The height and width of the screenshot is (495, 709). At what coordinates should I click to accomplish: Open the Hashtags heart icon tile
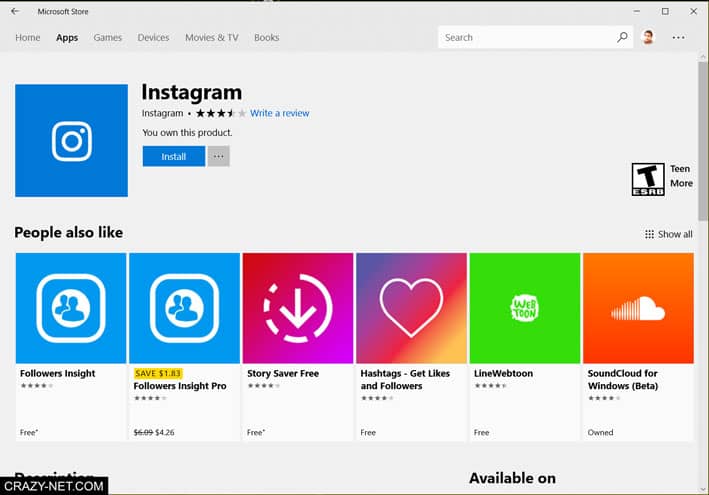[411, 308]
